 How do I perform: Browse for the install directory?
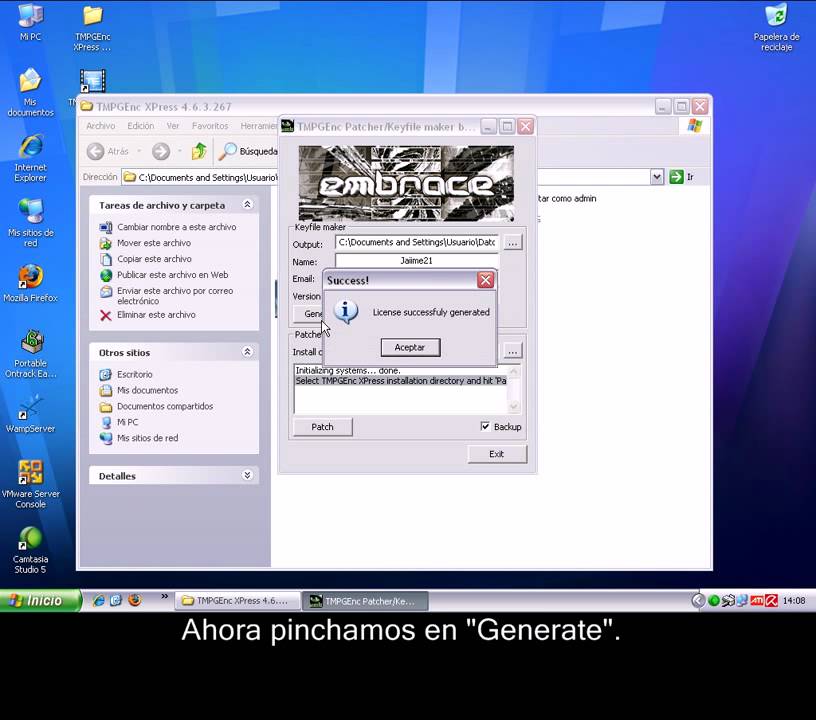(x=513, y=352)
